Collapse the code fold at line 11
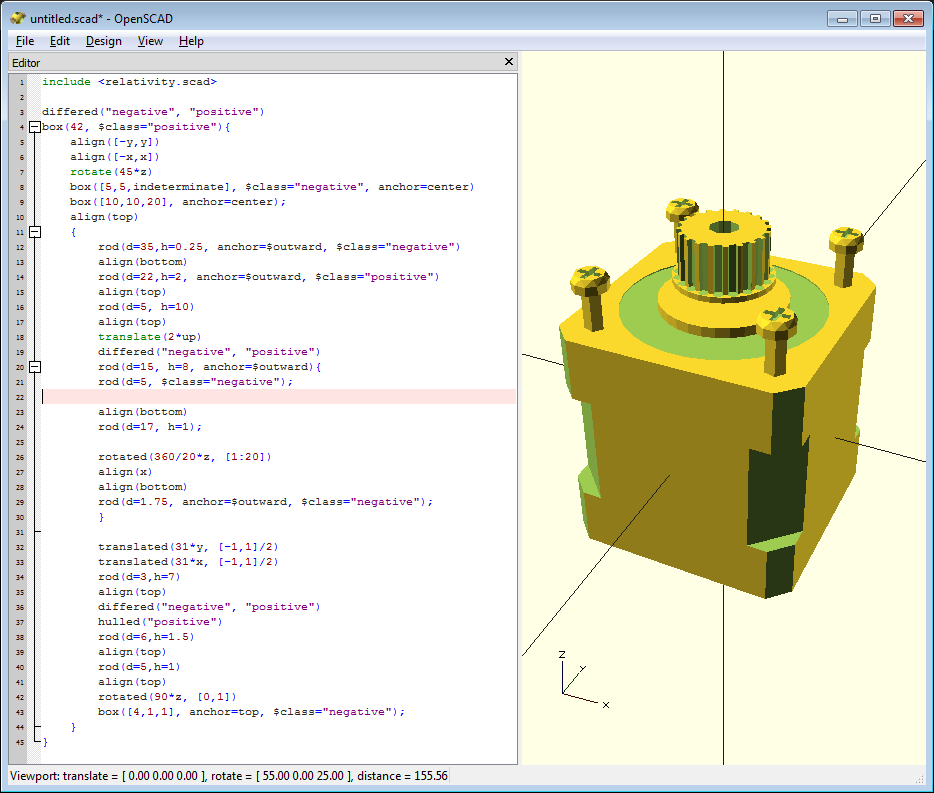Viewport: 934px width, 793px height. pos(35,232)
